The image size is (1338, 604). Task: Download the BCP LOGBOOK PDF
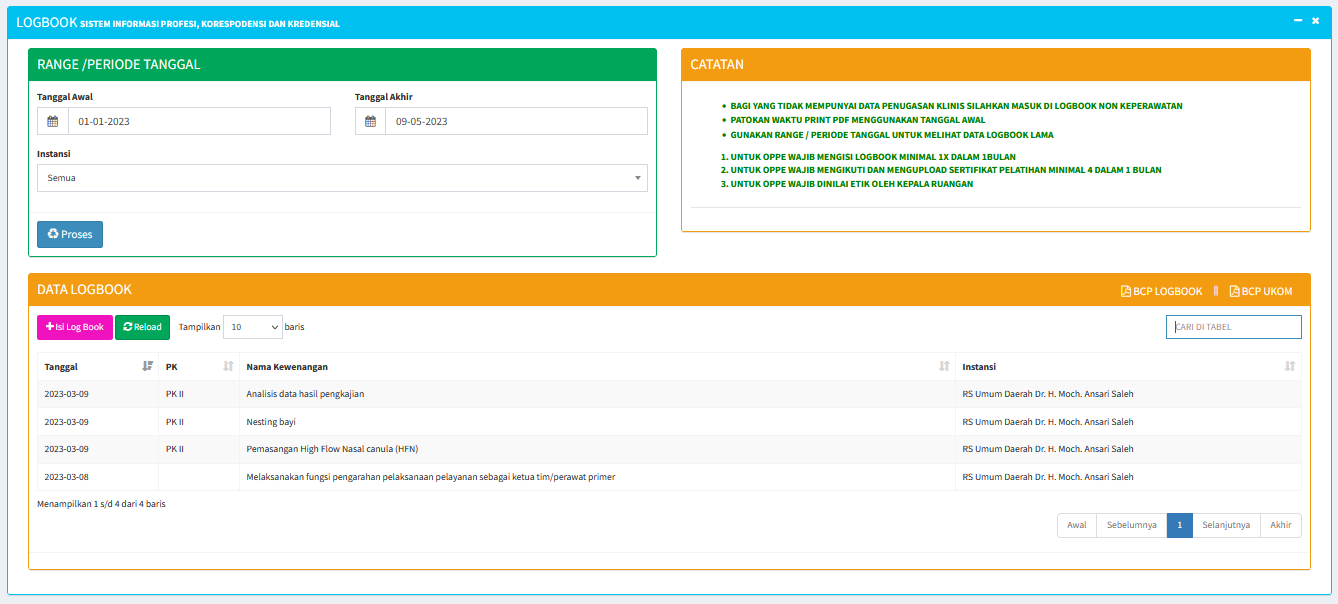pos(1161,291)
